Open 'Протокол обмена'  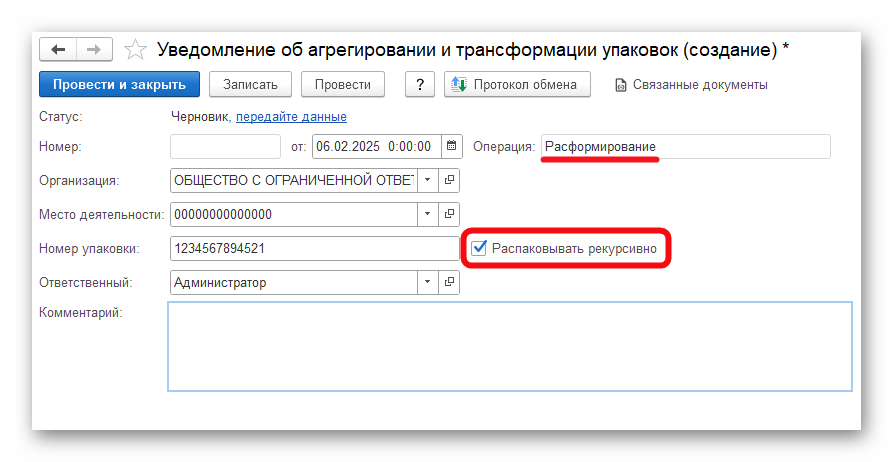coord(517,84)
